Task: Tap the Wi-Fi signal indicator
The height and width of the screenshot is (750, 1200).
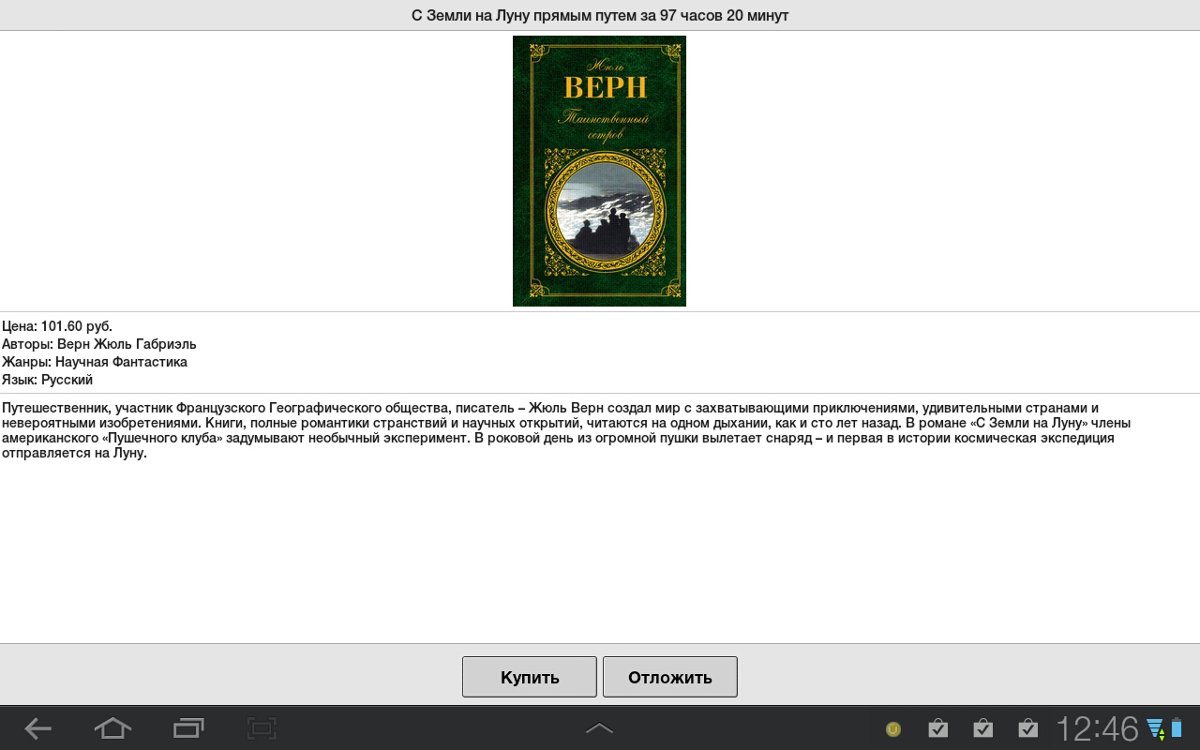Action: [x=1155, y=728]
